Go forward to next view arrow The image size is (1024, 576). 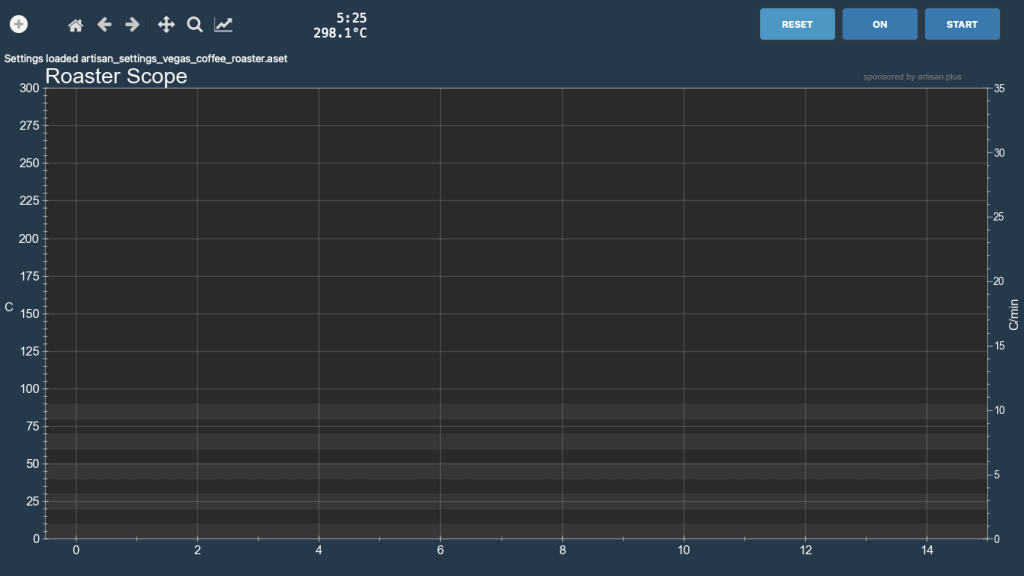pyautogui.click(x=132, y=24)
